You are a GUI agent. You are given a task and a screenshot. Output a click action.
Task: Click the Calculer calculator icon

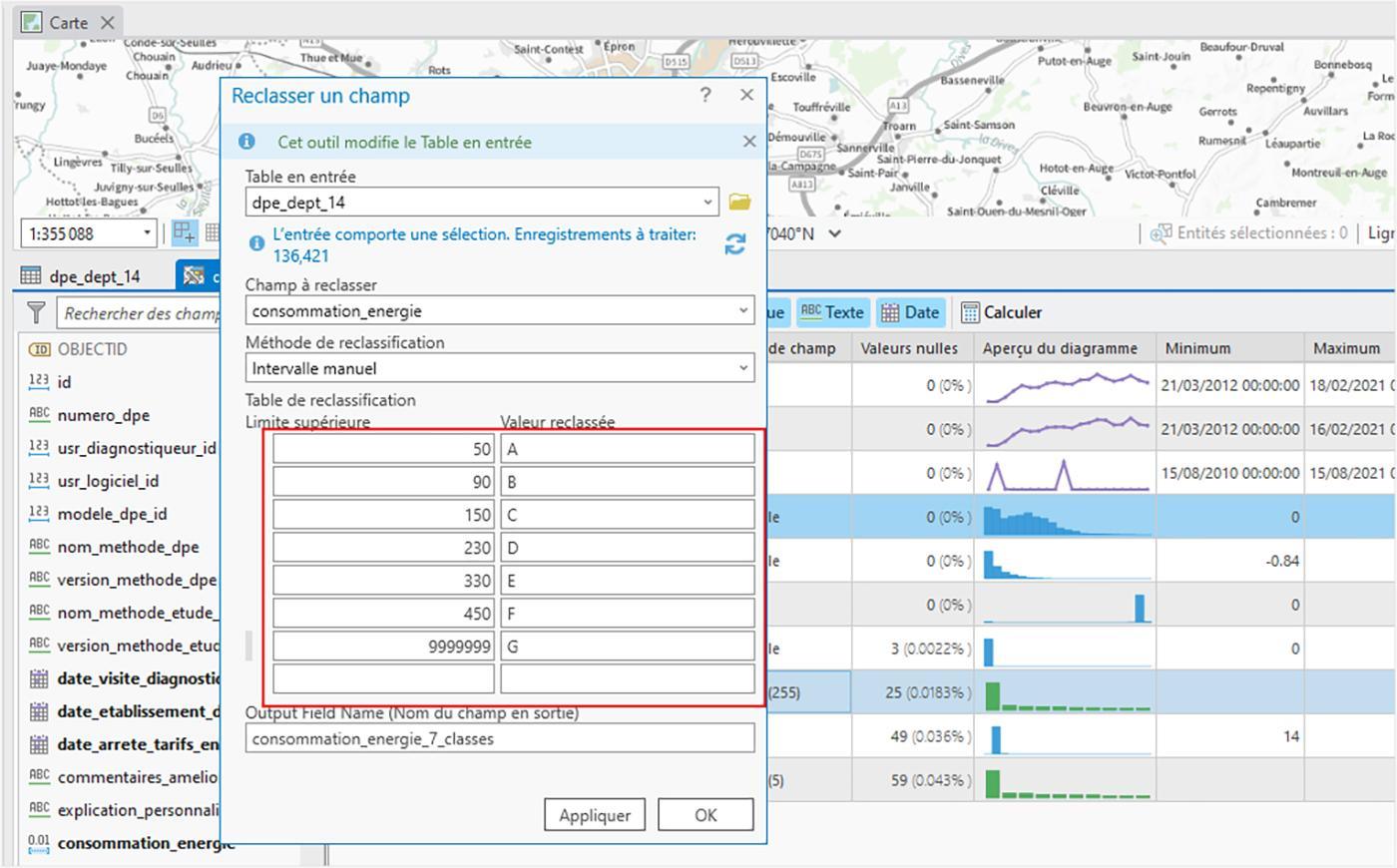(x=970, y=312)
